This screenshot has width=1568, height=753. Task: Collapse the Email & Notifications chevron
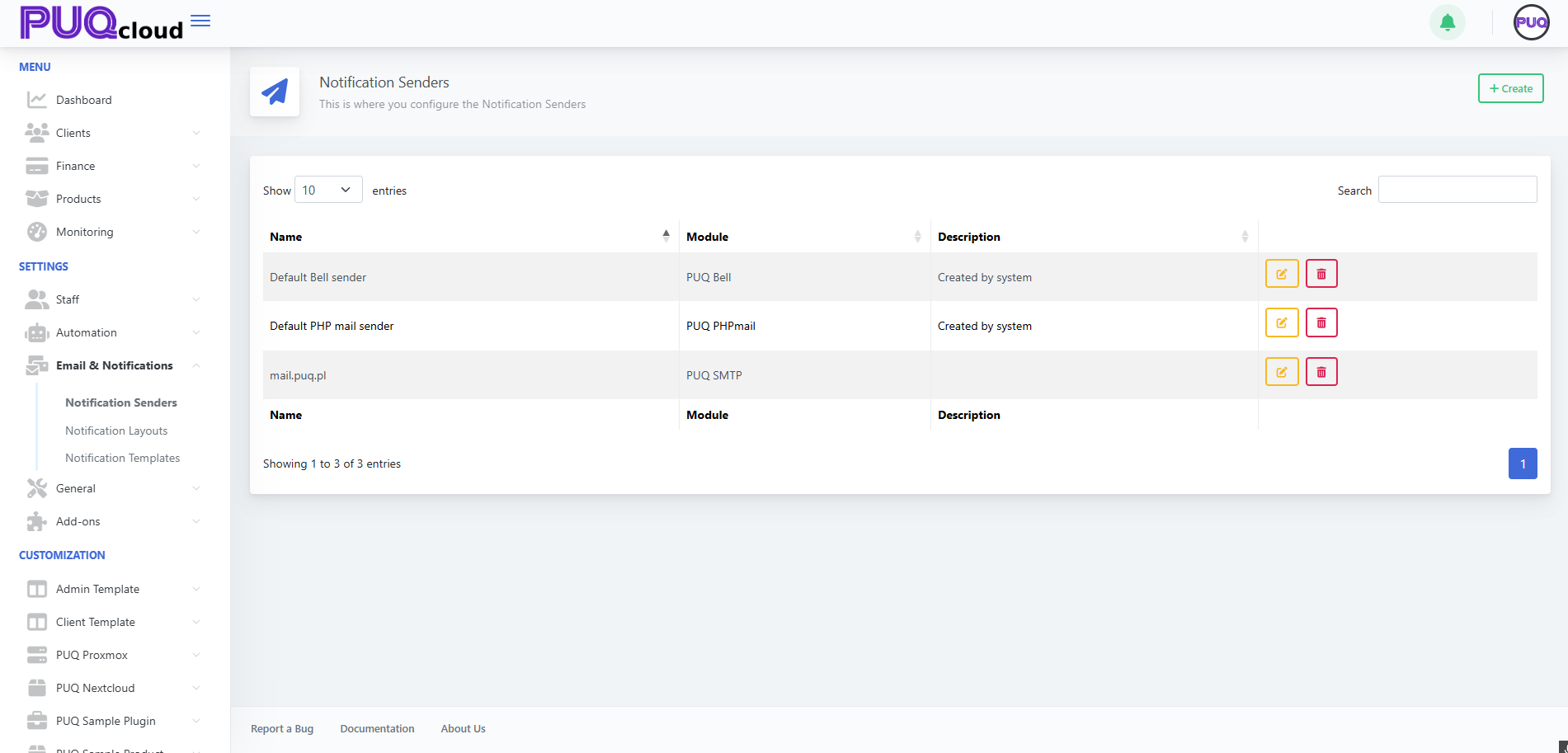[196, 365]
